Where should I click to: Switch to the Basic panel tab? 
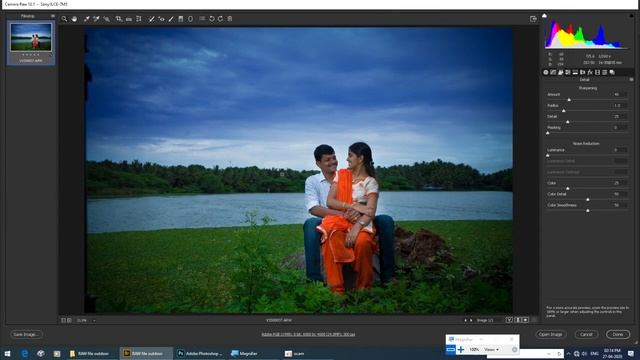pos(546,72)
